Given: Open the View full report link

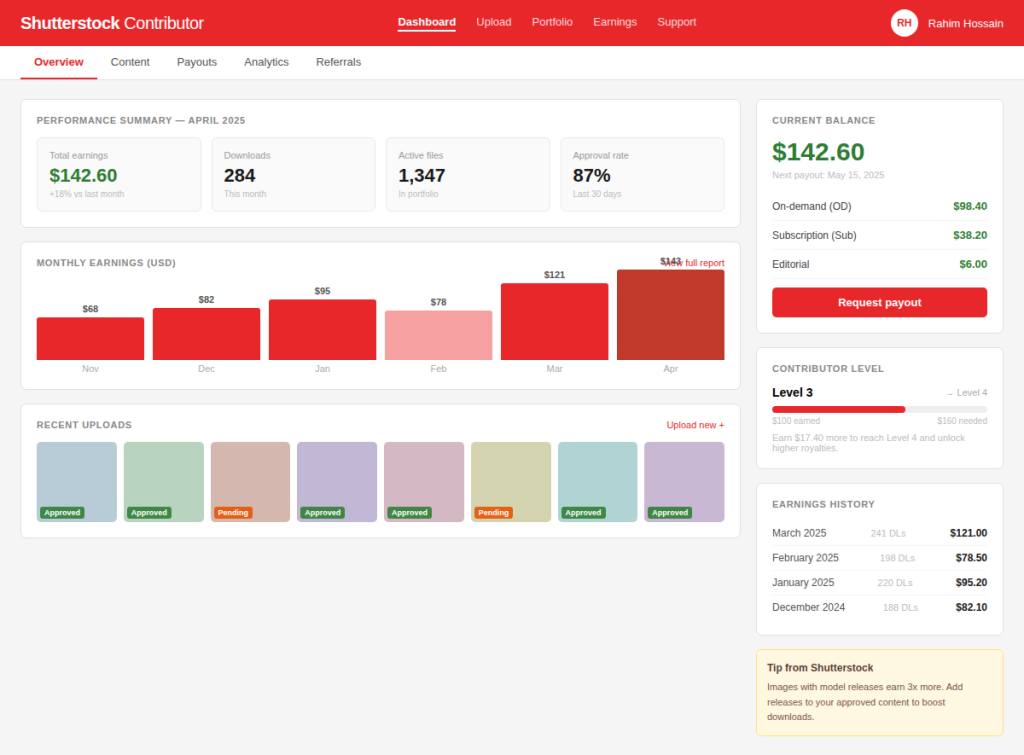Looking at the screenshot, I should [694, 263].
